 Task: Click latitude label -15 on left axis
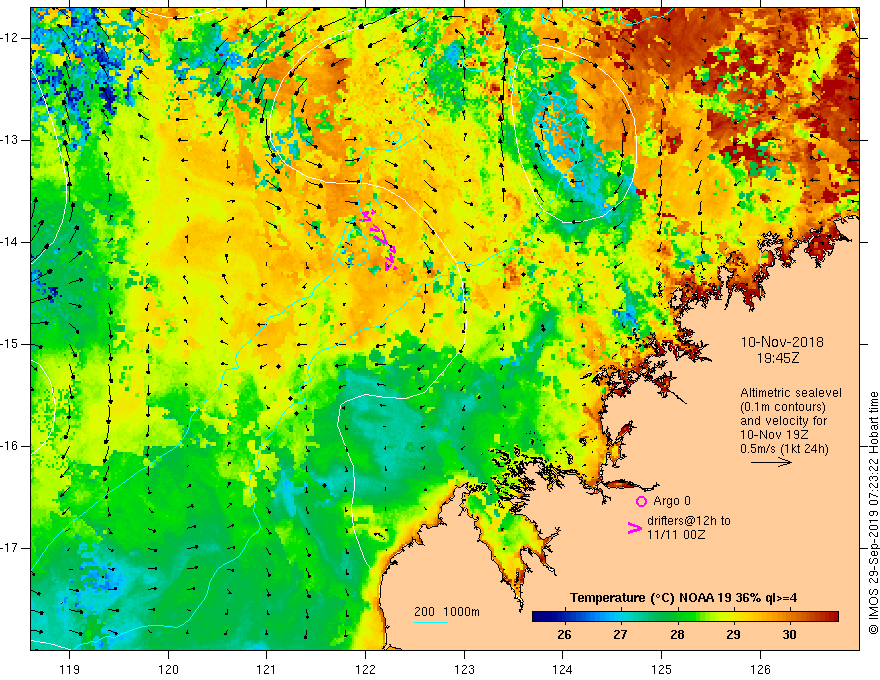(x=11, y=344)
